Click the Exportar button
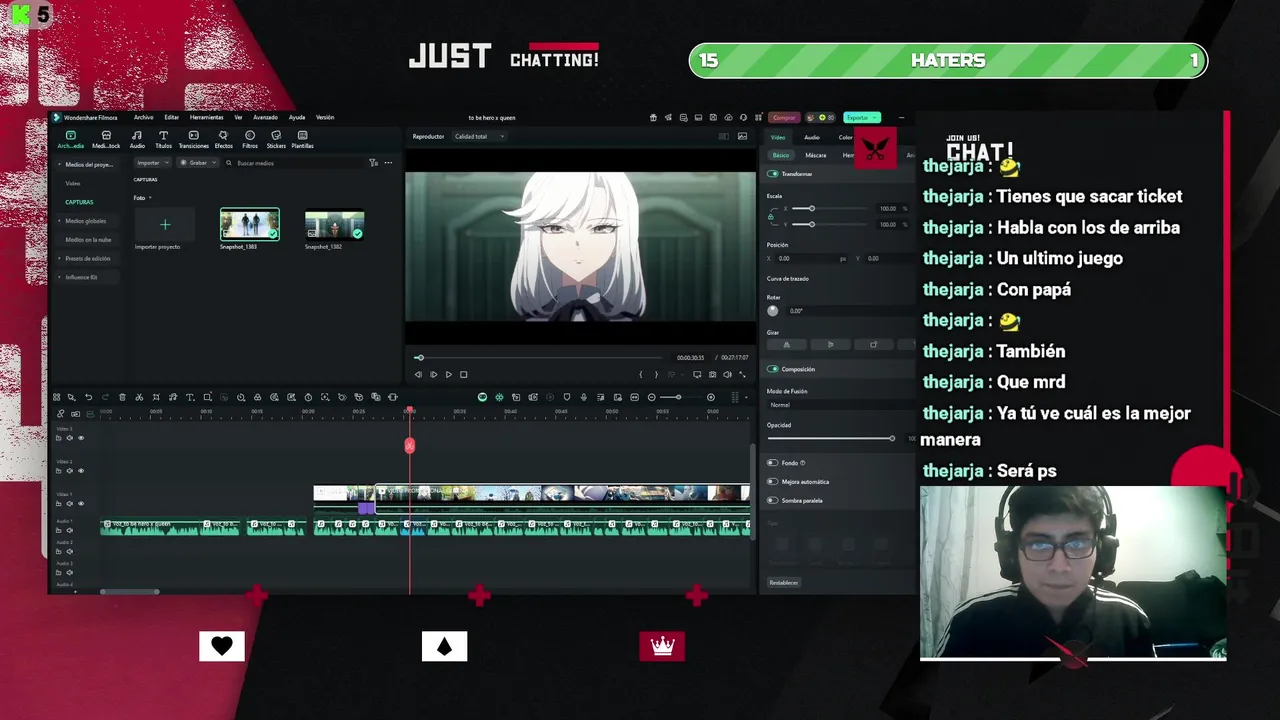 [861, 117]
